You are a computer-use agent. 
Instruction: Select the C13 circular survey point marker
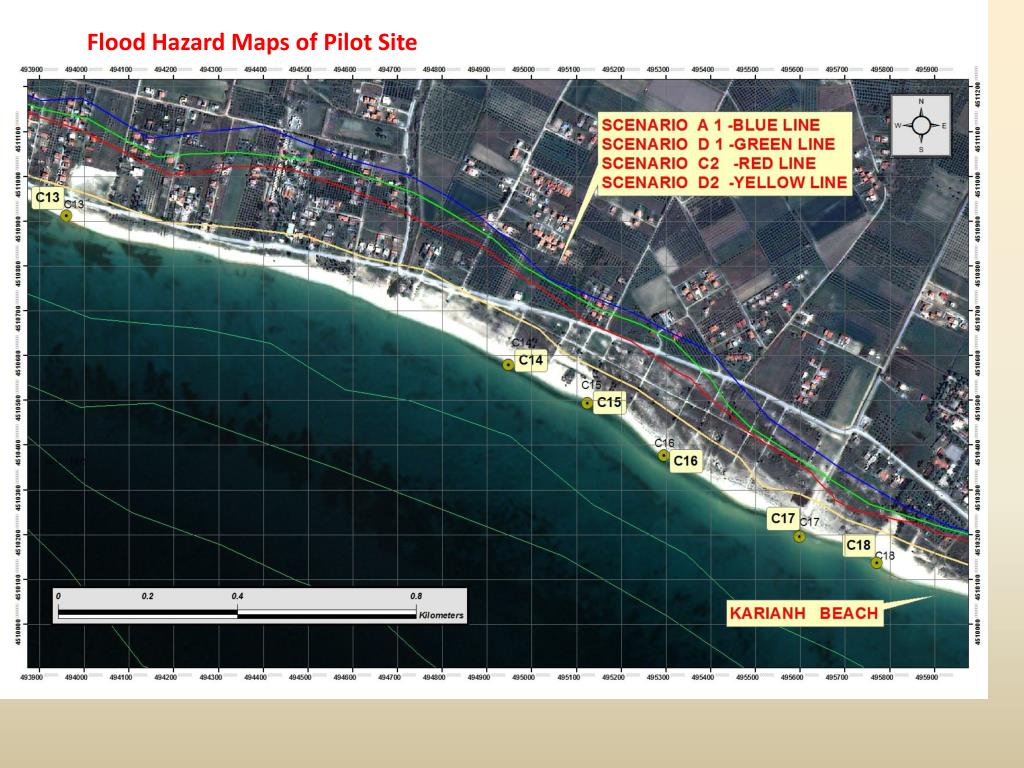66,216
